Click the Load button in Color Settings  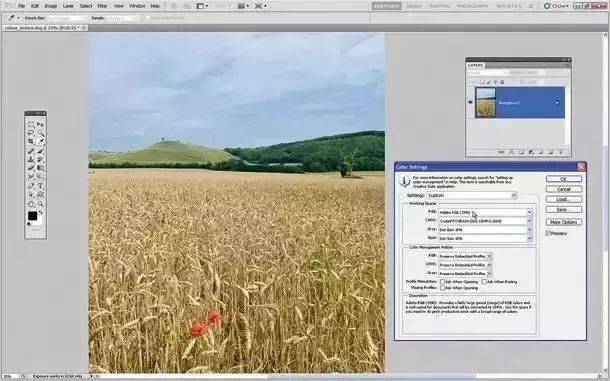pyautogui.click(x=564, y=199)
